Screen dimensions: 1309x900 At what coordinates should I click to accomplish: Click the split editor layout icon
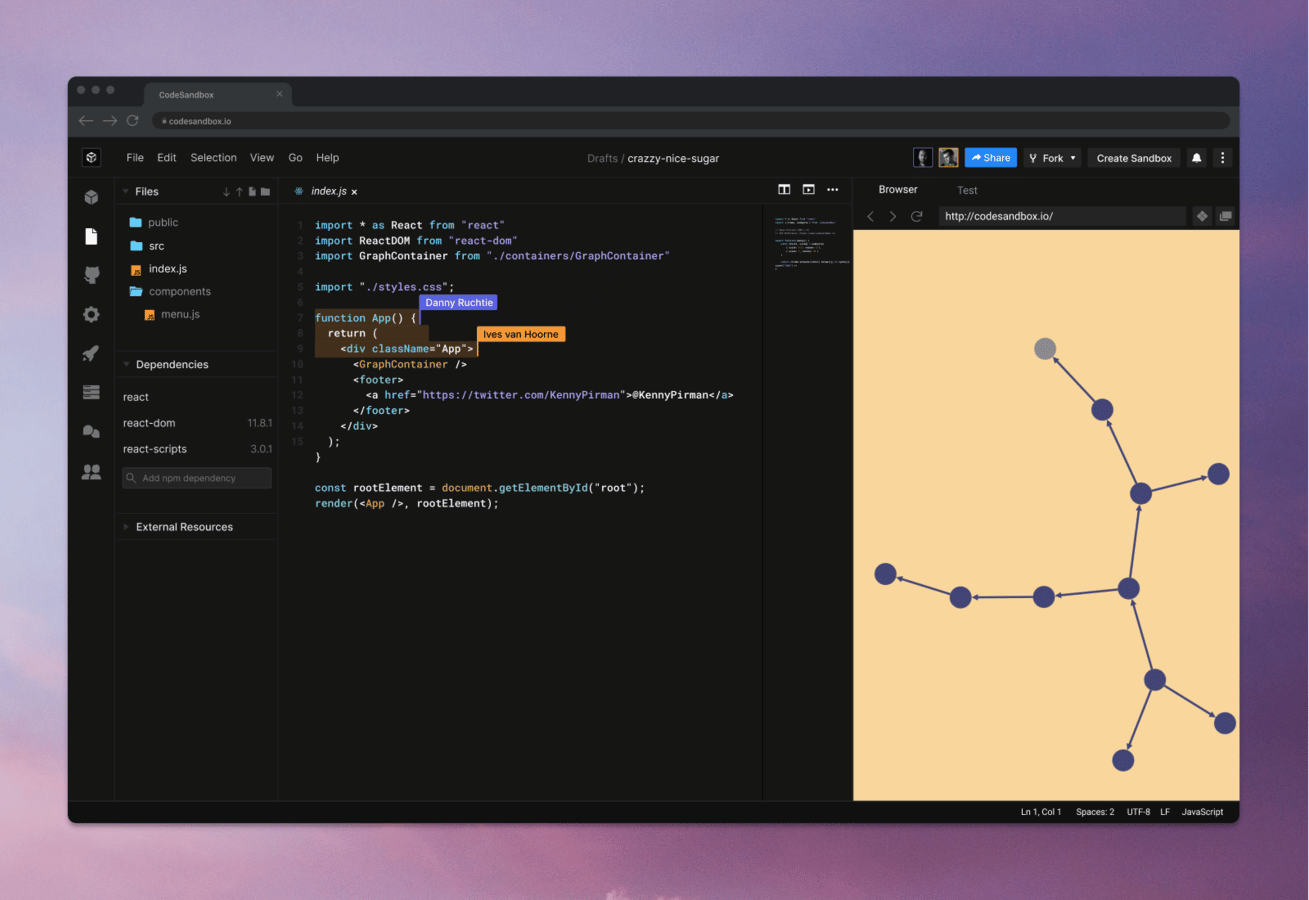(784, 190)
